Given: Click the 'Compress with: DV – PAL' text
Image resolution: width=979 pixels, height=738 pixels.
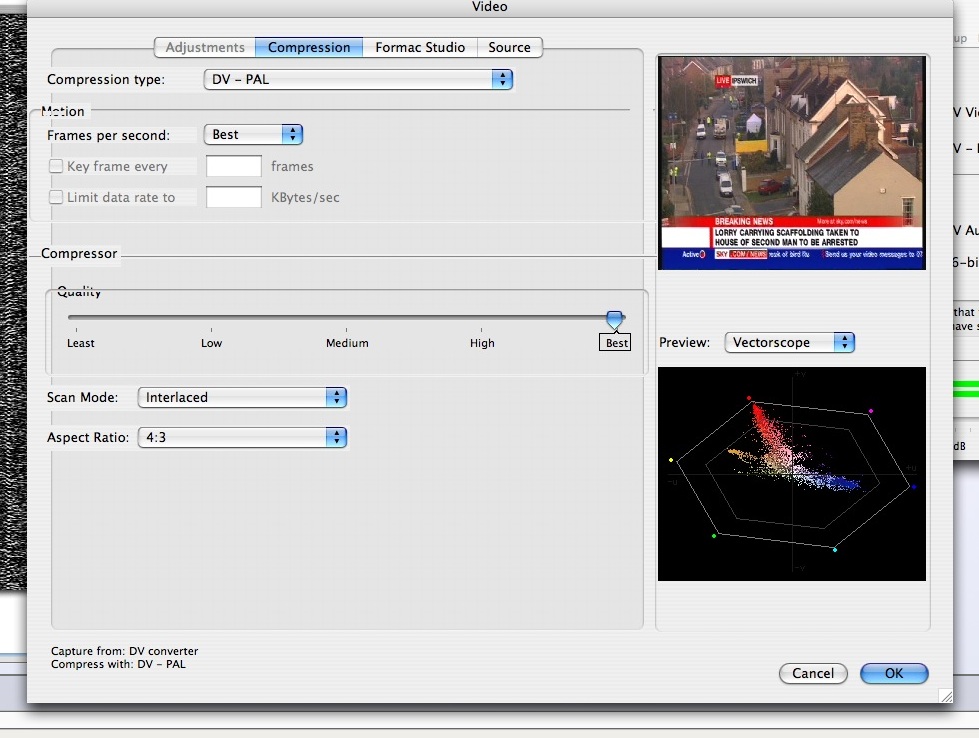Looking at the screenshot, I should pos(119,664).
